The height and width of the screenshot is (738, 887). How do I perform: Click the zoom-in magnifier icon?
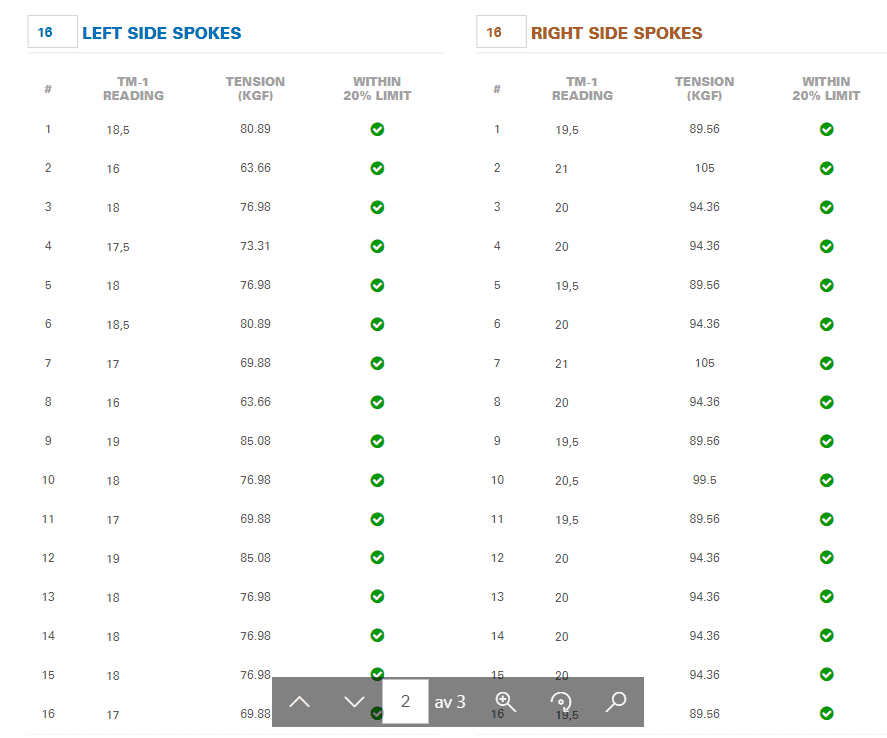505,702
